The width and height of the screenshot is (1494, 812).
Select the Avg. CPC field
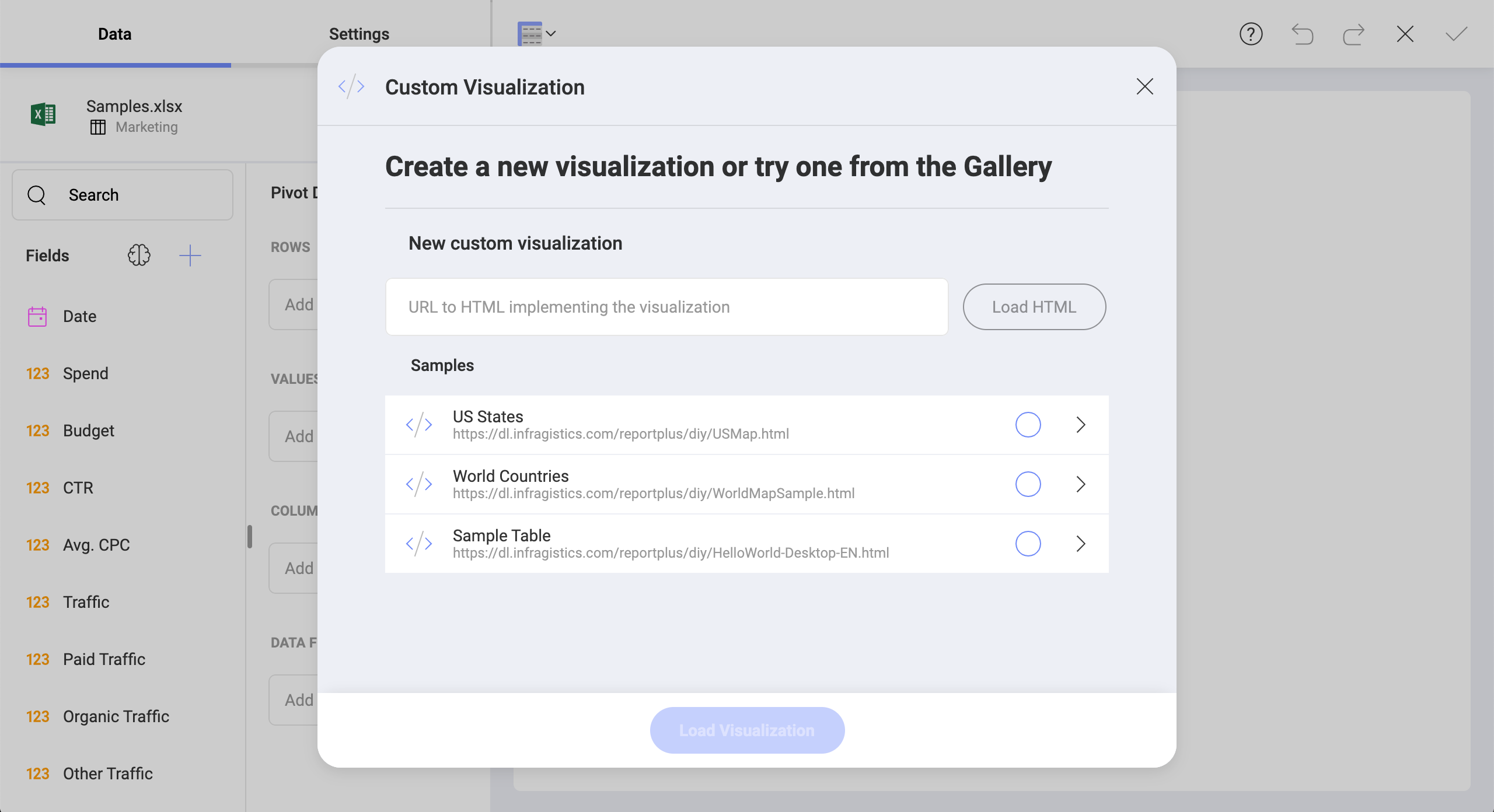[123, 545]
